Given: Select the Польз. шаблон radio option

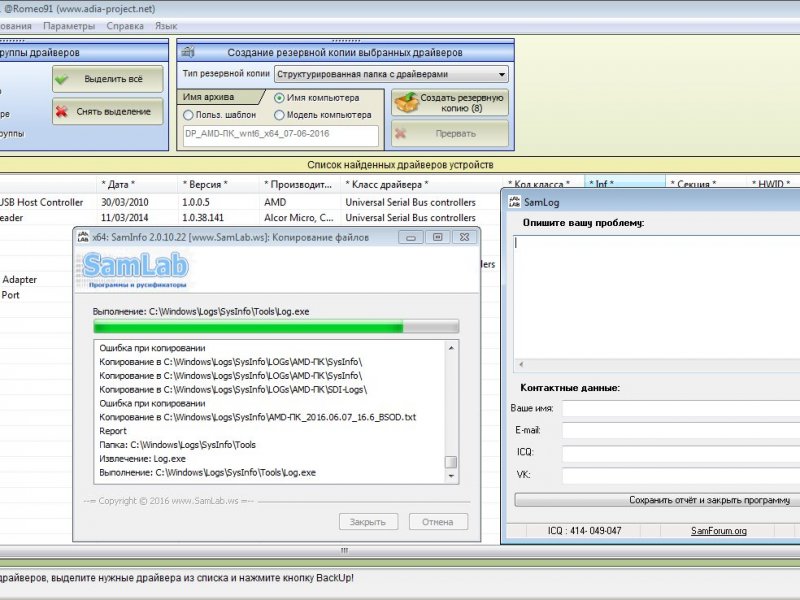Looking at the screenshot, I should (x=188, y=115).
